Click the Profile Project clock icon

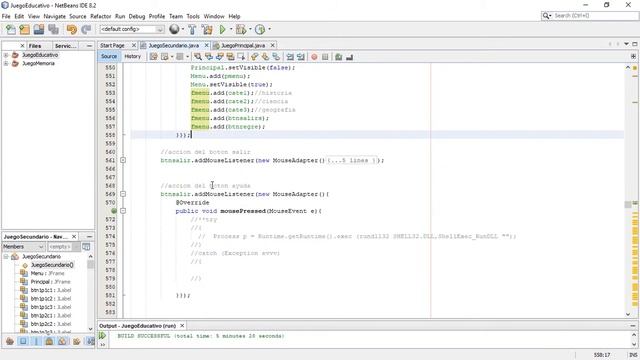[260, 29]
